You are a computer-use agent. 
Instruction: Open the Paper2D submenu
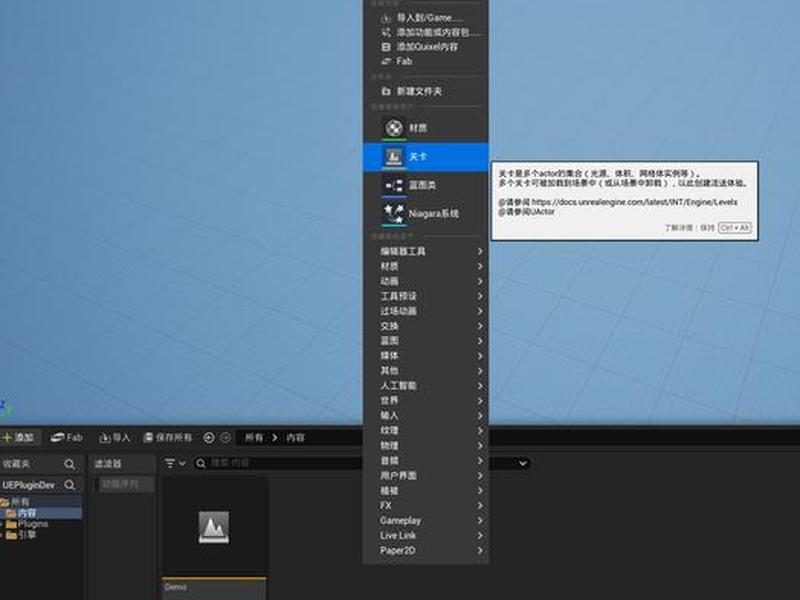click(426, 551)
